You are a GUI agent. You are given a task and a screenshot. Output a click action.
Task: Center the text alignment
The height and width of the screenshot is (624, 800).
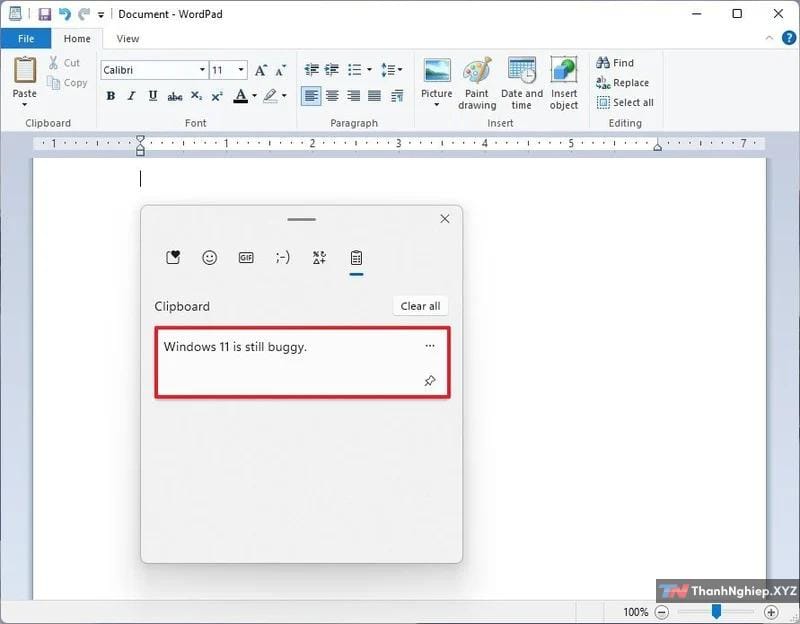pyautogui.click(x=332, y=95)
